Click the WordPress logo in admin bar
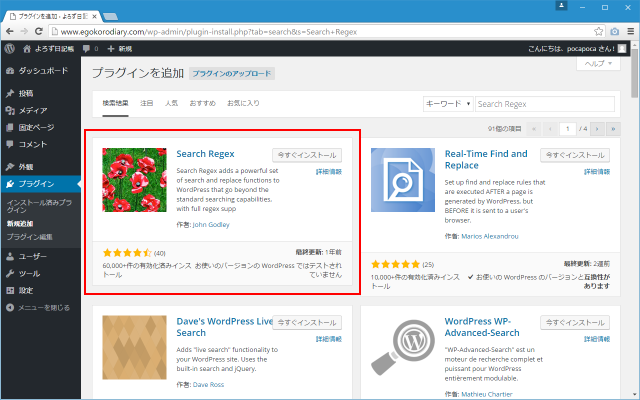This screenshot has height=400, width=640. [9, 49]
